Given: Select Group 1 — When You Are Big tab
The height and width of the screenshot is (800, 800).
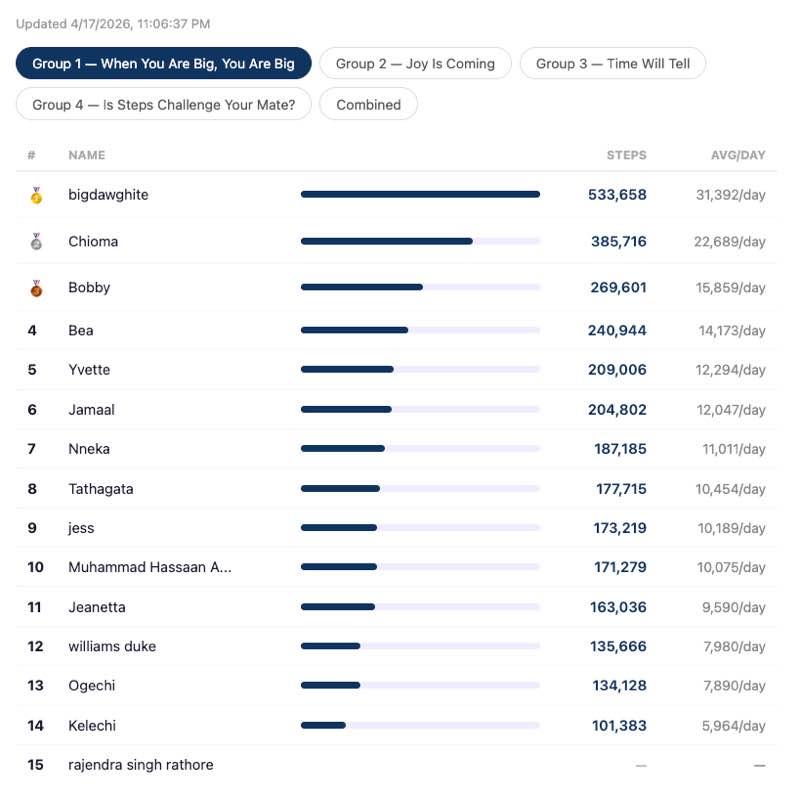Looking at the screenshot, I should tap(163, 64).
